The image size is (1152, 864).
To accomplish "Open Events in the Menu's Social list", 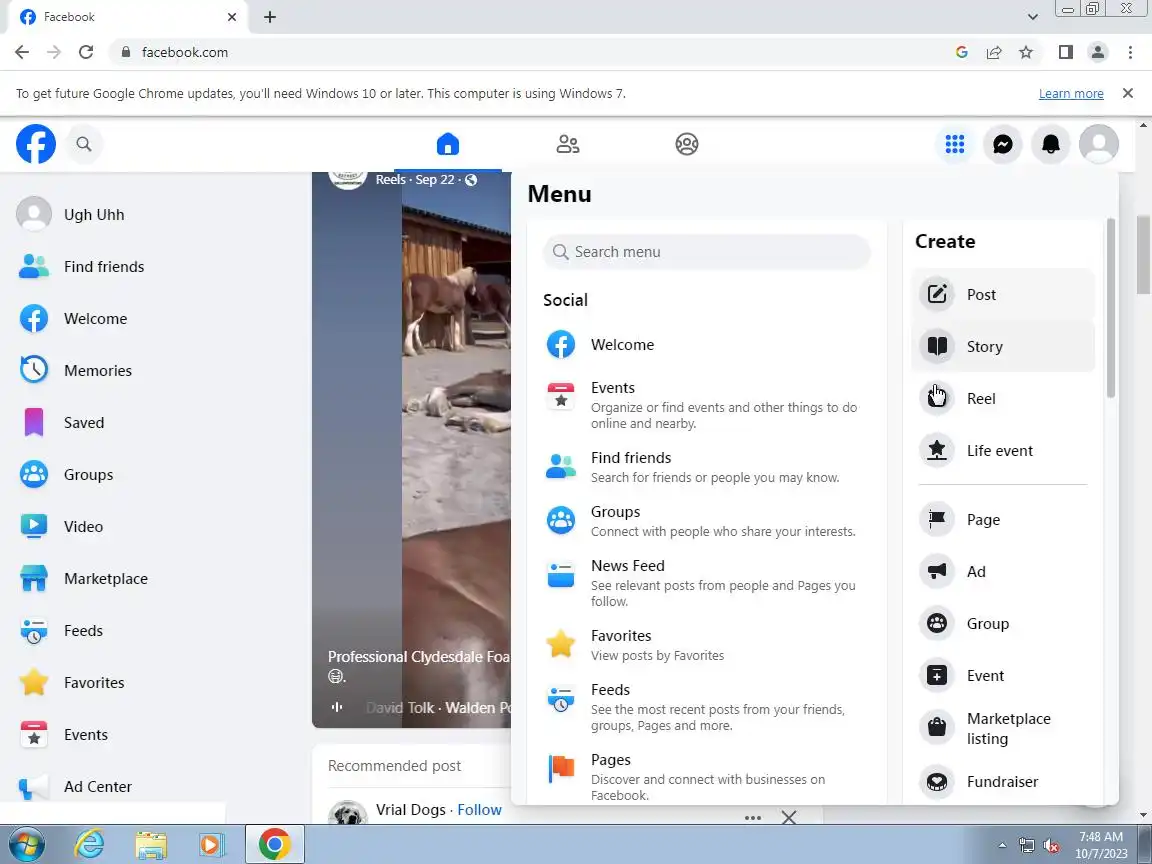I will click(706, 405).
